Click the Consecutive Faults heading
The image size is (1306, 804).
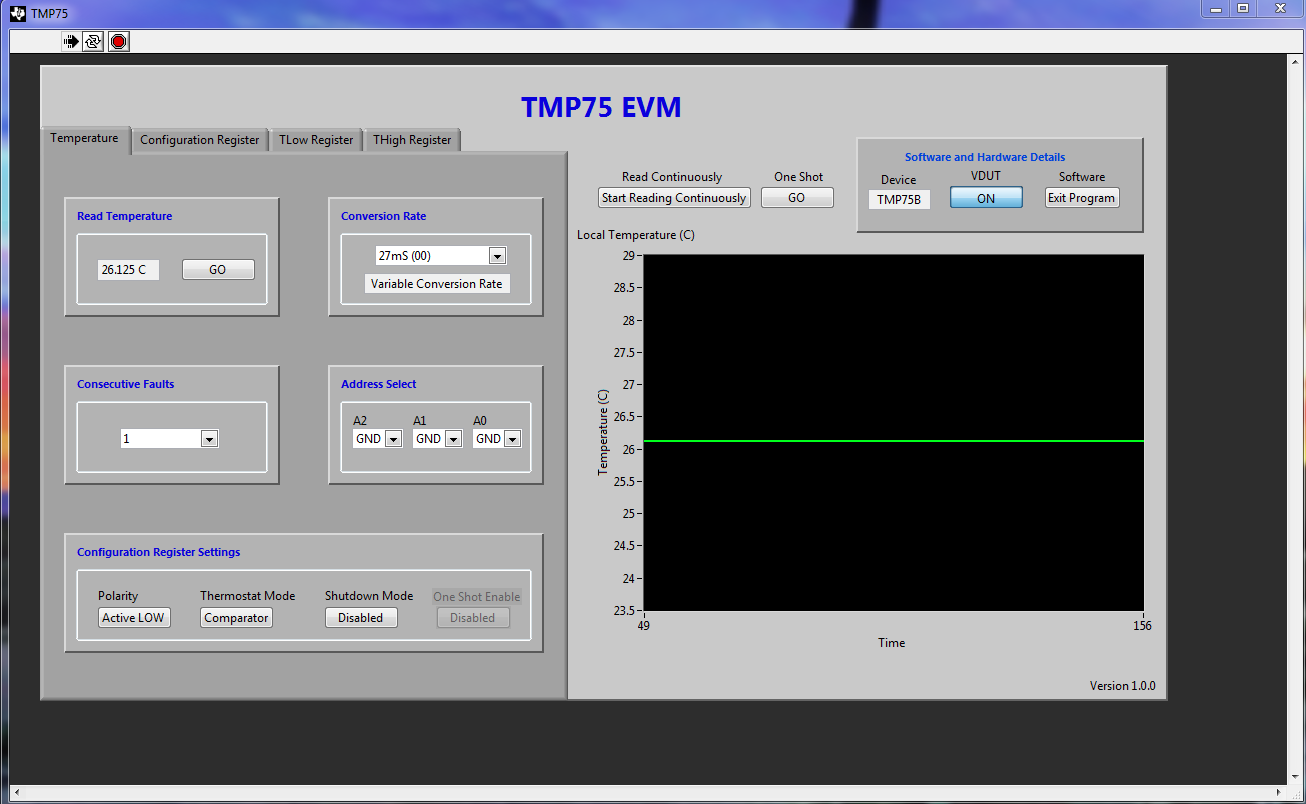[x=126, y=384]
